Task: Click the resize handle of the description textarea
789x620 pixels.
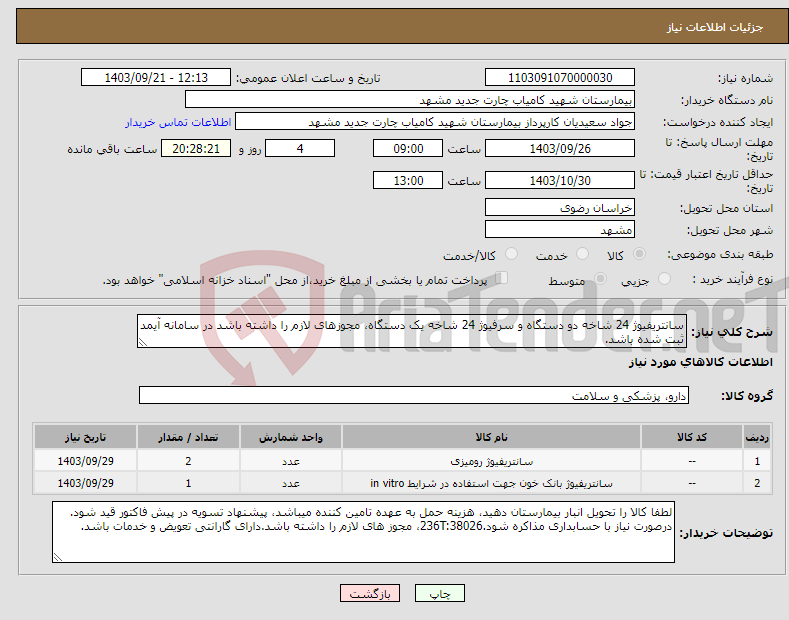Action: click(142, 343)
